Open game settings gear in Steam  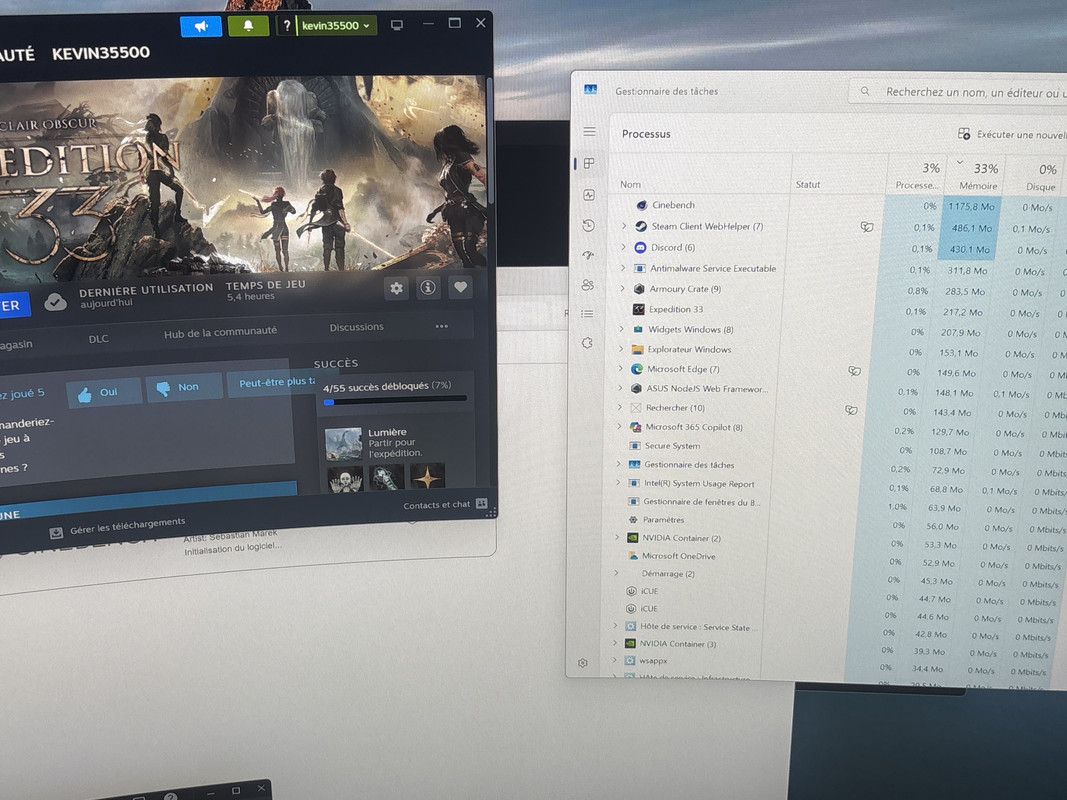396,288
